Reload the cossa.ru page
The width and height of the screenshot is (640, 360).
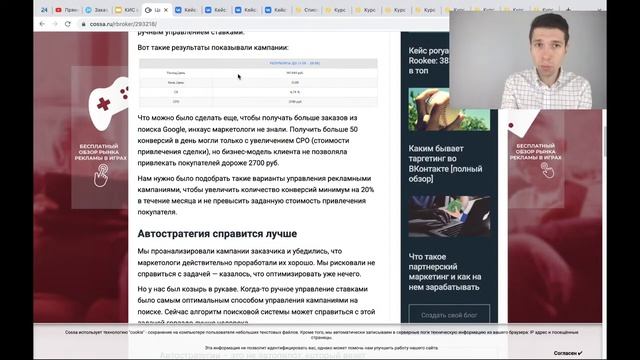click(x=68, y=24)
